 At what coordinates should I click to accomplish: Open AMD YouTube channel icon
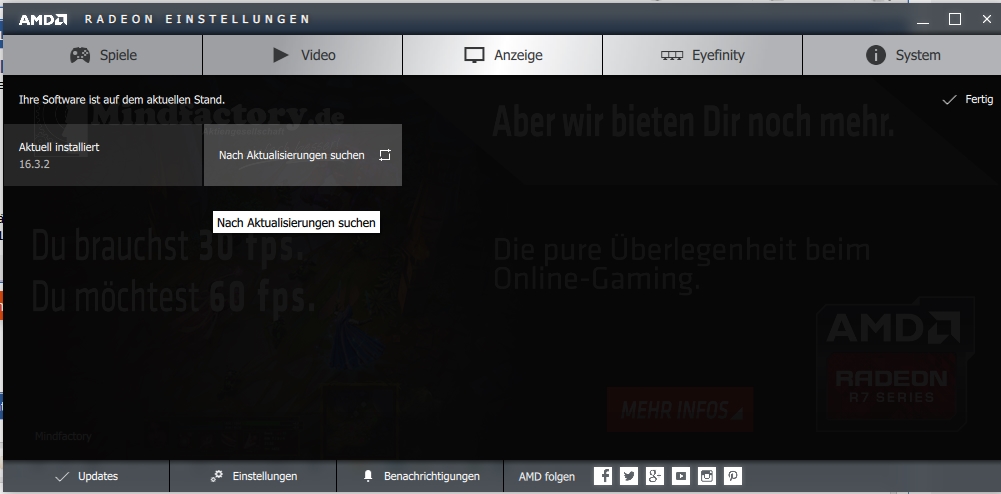(x=681, y=476)
